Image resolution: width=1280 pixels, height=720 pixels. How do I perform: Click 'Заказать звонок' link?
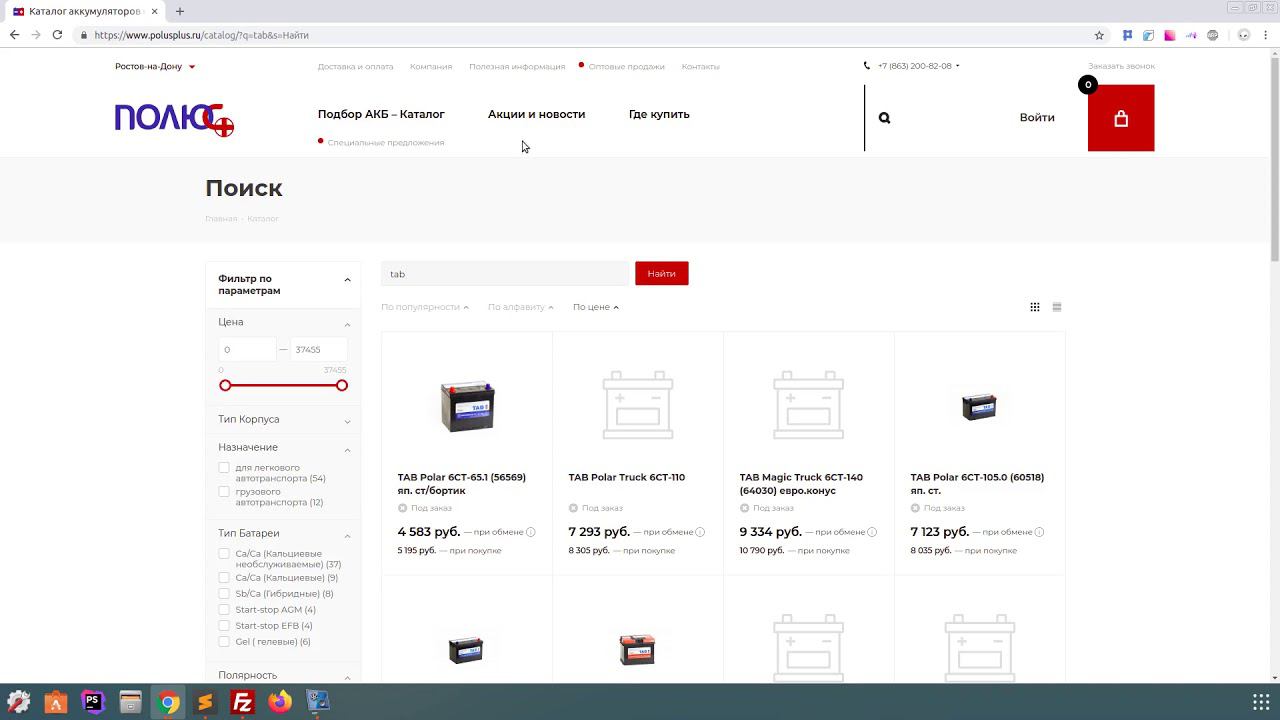click(x=1121, y=66)
